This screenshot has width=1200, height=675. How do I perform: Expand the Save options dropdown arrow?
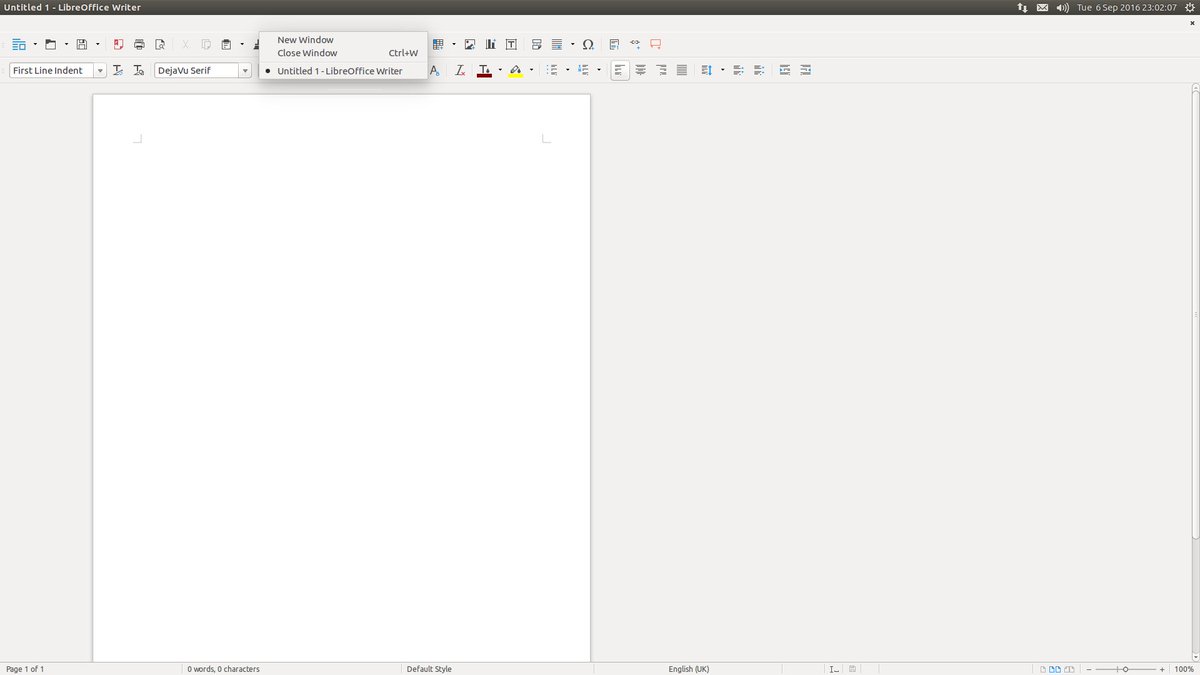coord(97,44)
